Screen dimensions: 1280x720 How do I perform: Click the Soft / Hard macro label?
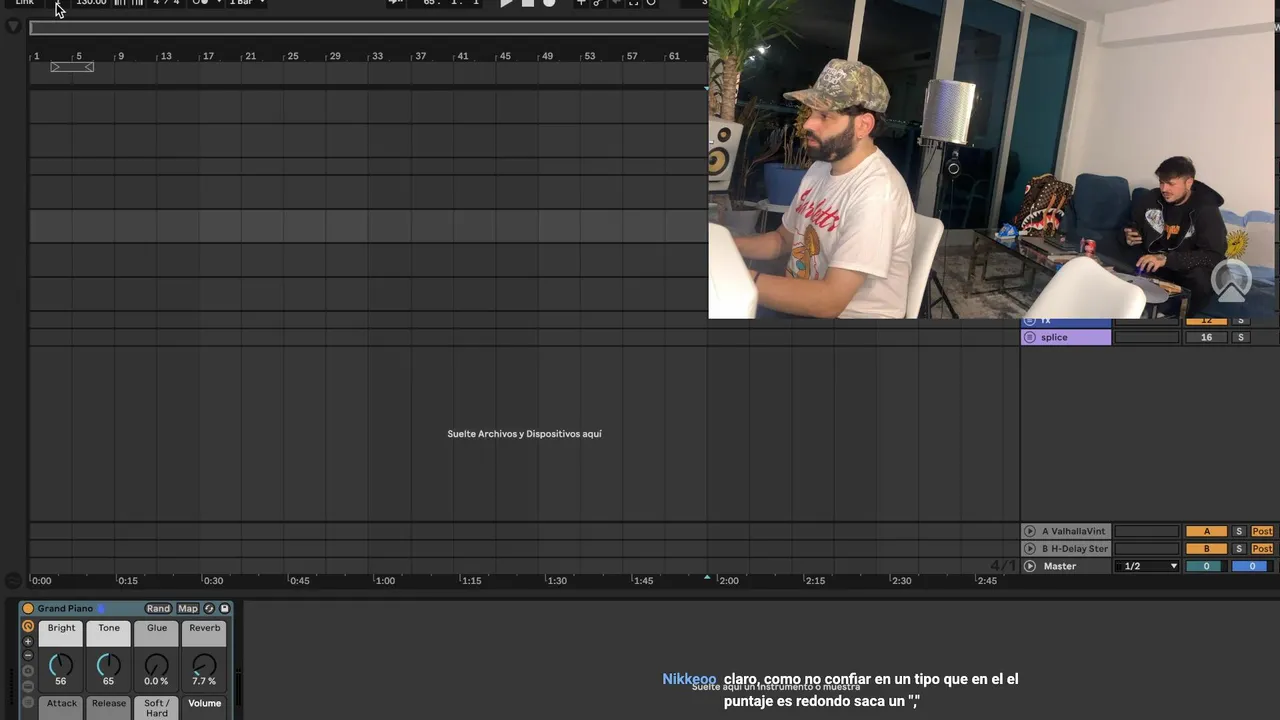coord(157,707)
